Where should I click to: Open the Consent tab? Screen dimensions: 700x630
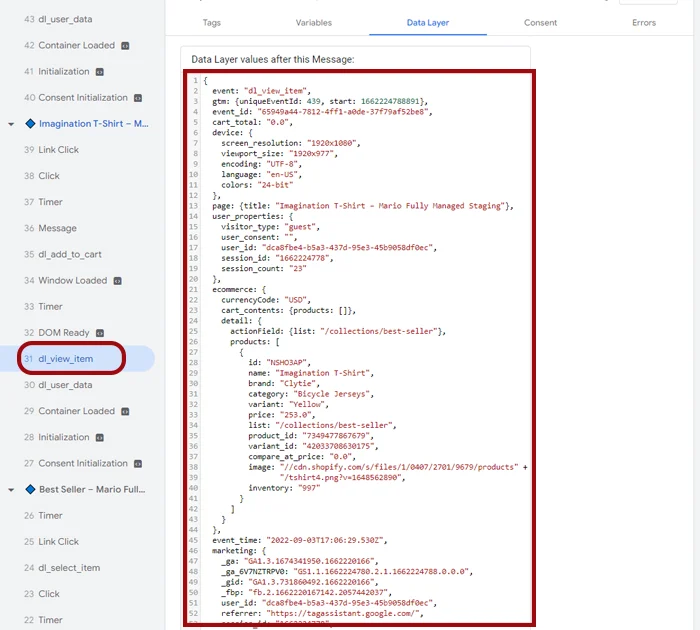click(x=540, y=23)
